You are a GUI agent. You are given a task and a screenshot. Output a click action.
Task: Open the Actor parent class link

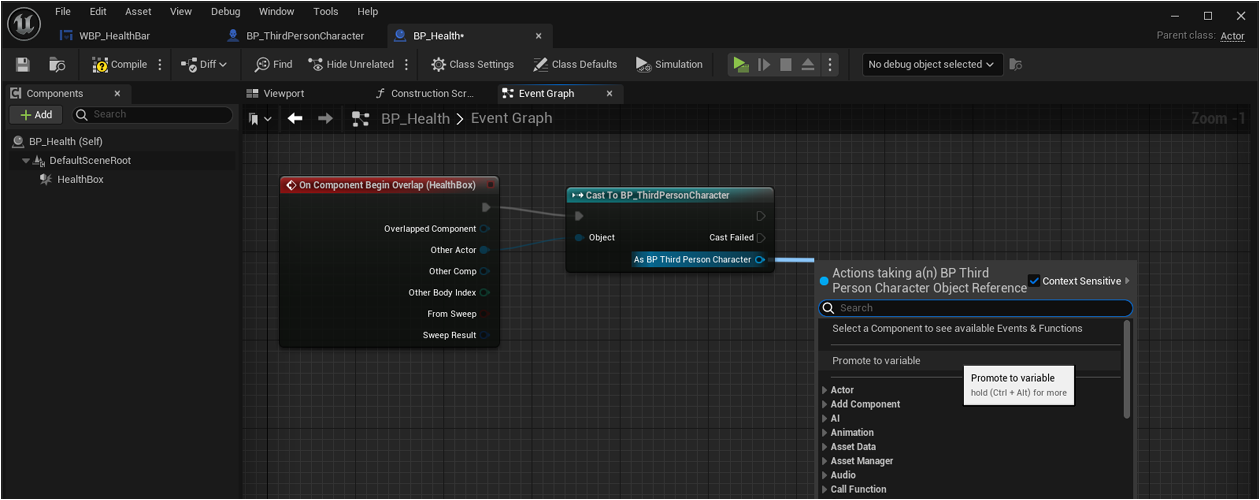click(1232, 36)
